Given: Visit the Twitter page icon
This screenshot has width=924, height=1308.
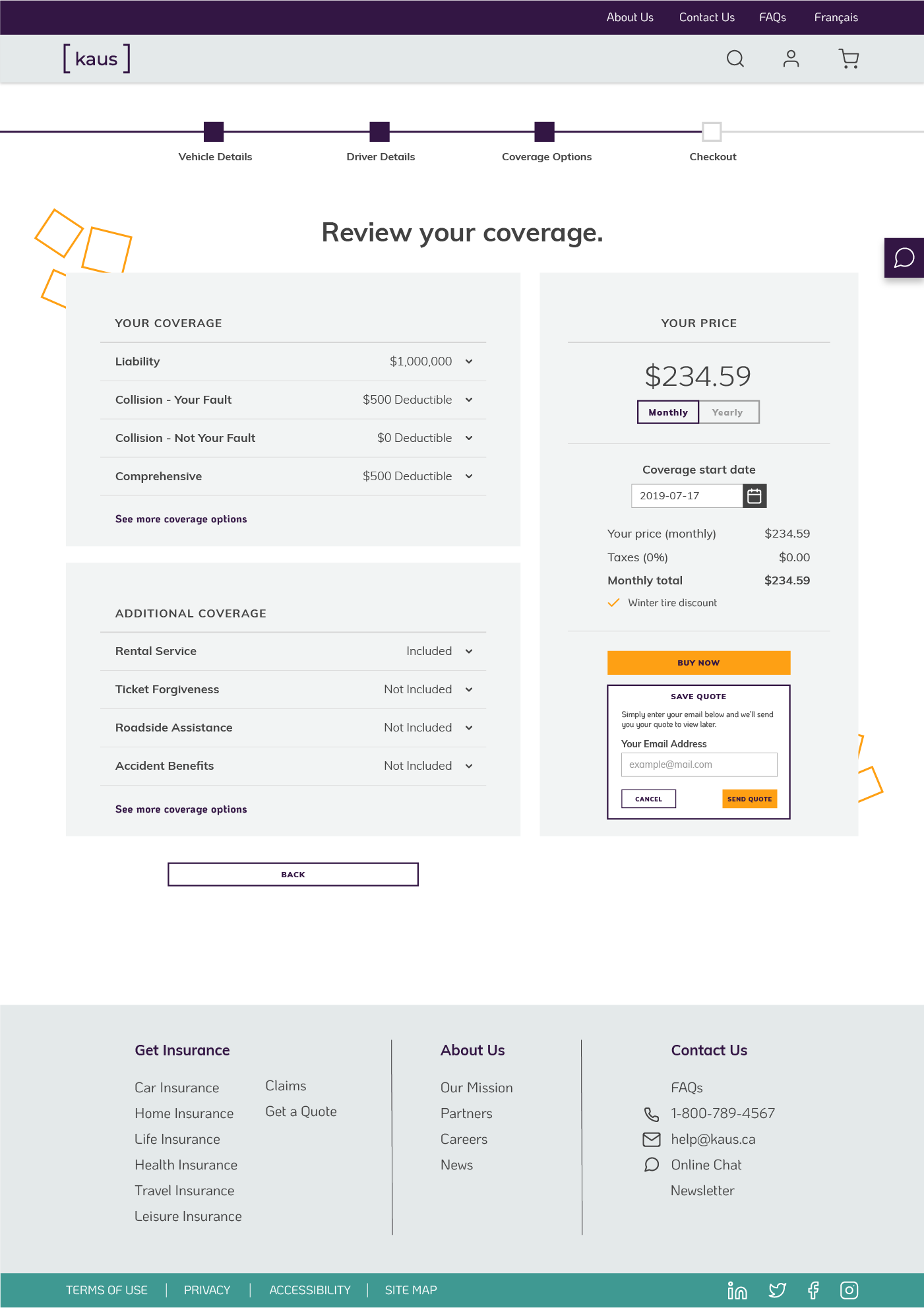Looking at the screenshot, I should (778, 1290).
